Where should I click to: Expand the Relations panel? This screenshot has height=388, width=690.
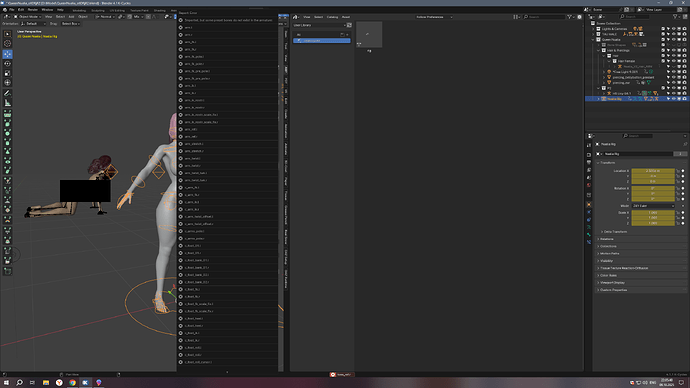pyautogui.click(x=642, y=239)
